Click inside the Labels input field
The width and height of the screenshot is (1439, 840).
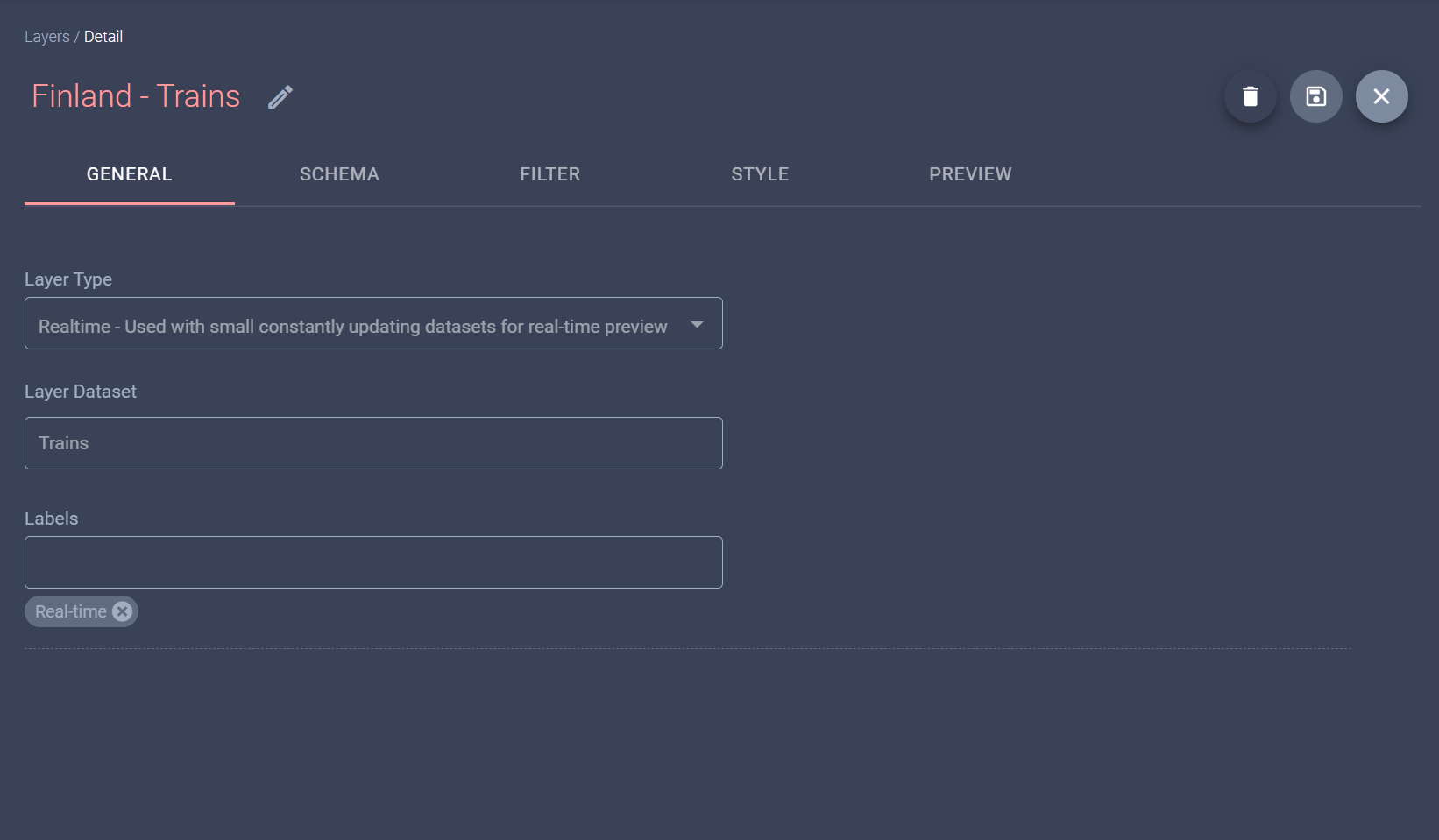[x=372, y=561]
